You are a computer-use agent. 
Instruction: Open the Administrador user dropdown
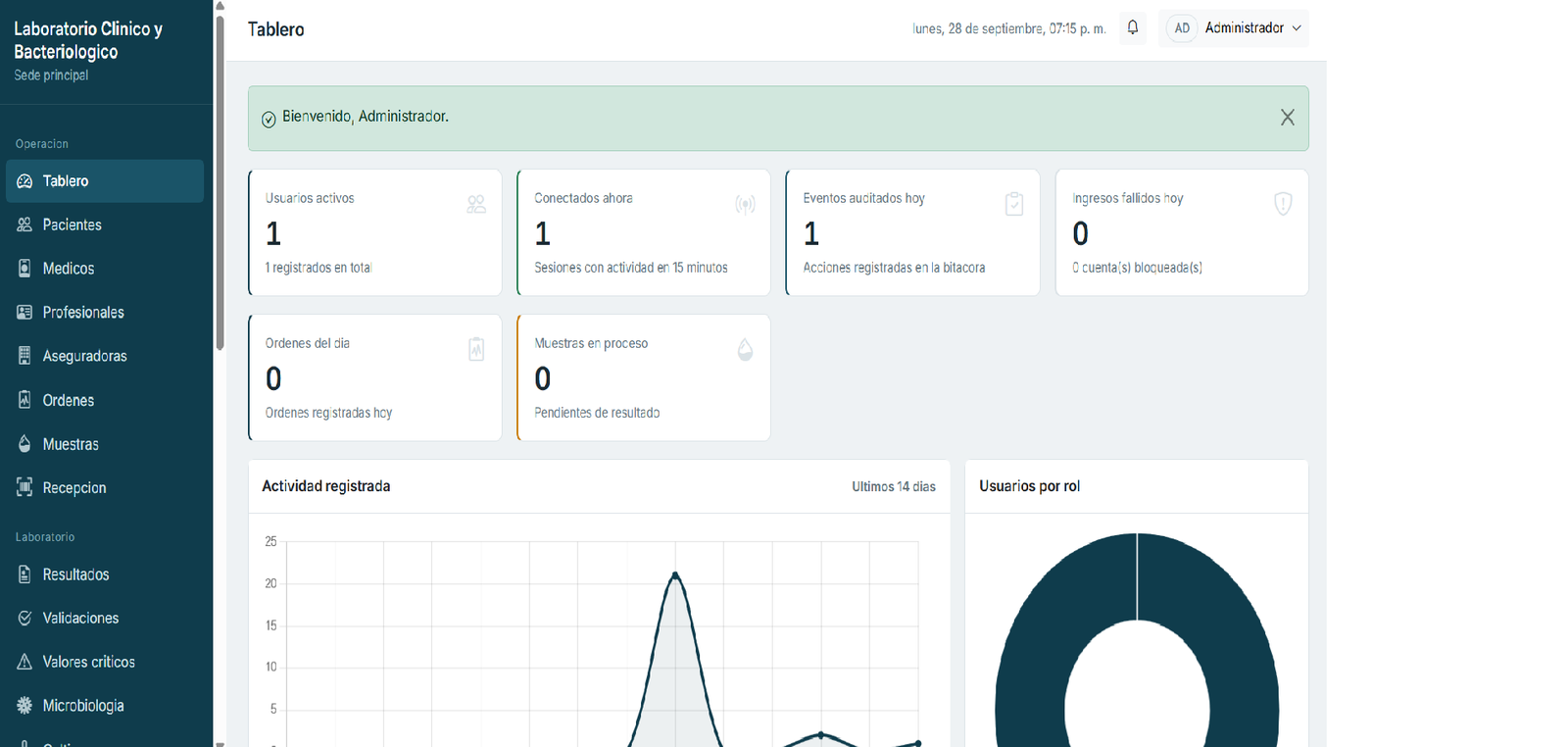click(x=1234, y=28)
